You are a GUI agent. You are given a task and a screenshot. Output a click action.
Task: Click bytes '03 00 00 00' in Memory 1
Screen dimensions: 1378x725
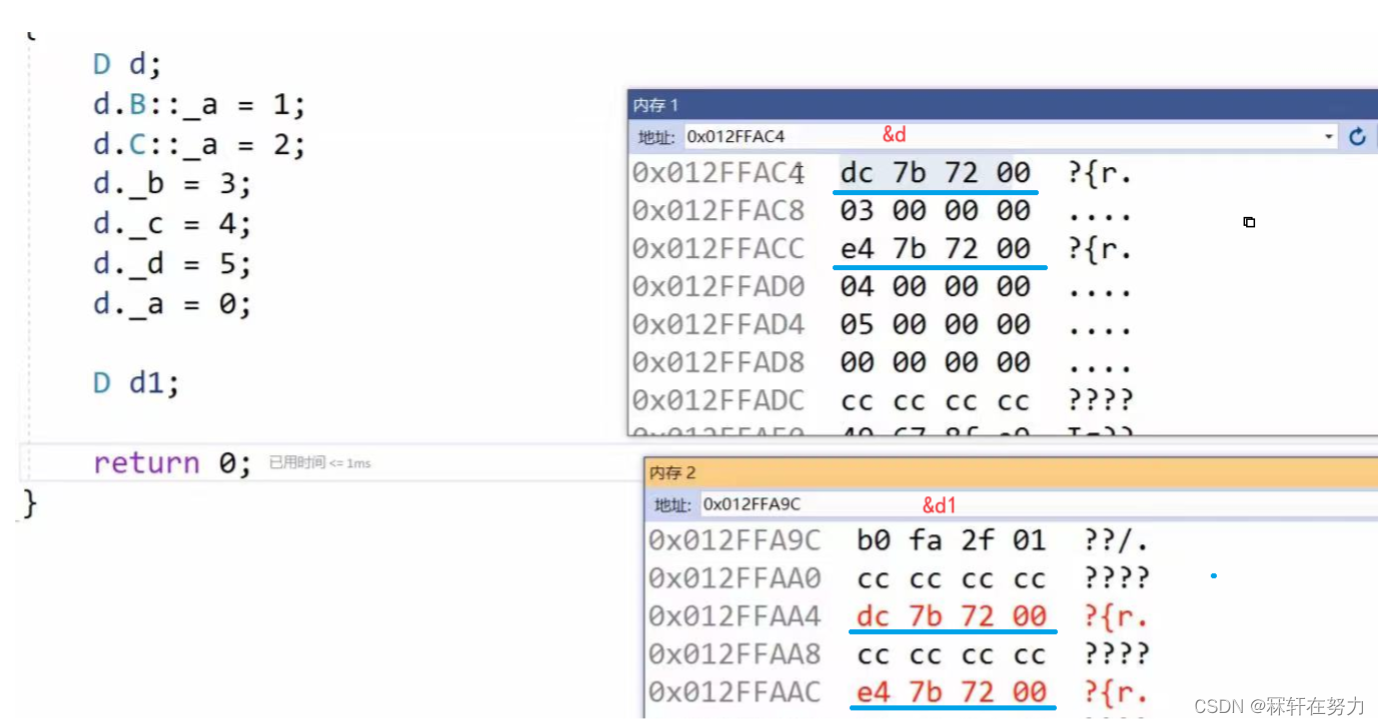[x=935, y=211]
